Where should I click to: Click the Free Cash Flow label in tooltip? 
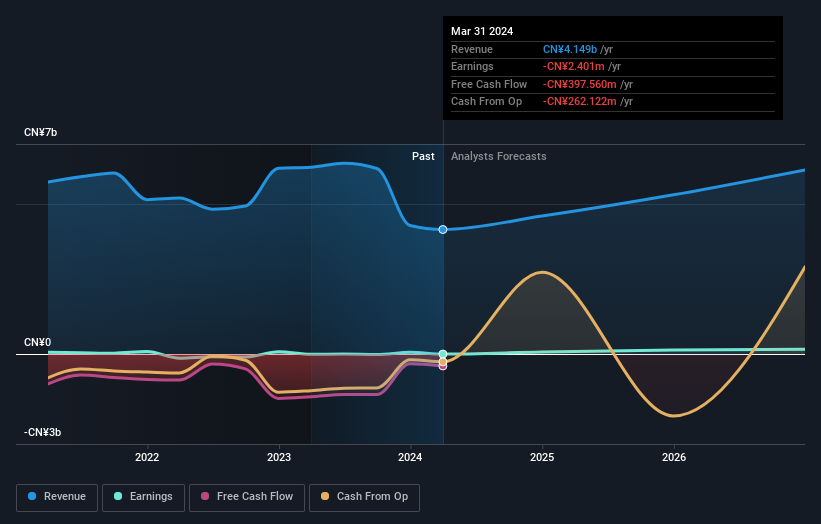pyautogui.click(x=489, y=84)
